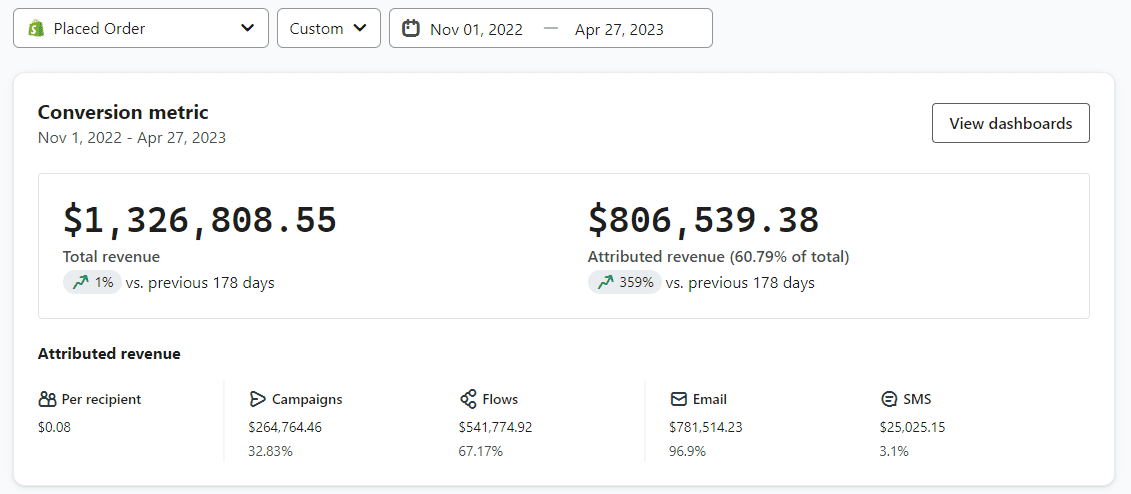Click the Shopify bag icon

(x=36, y=28)
